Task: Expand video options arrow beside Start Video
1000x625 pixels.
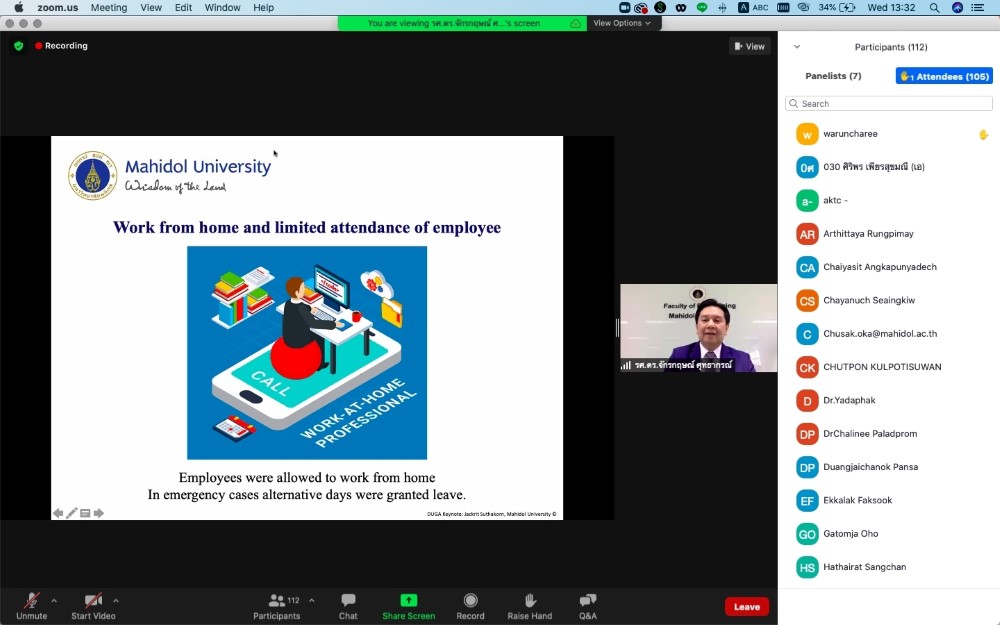Action: [x=116, y=601]
